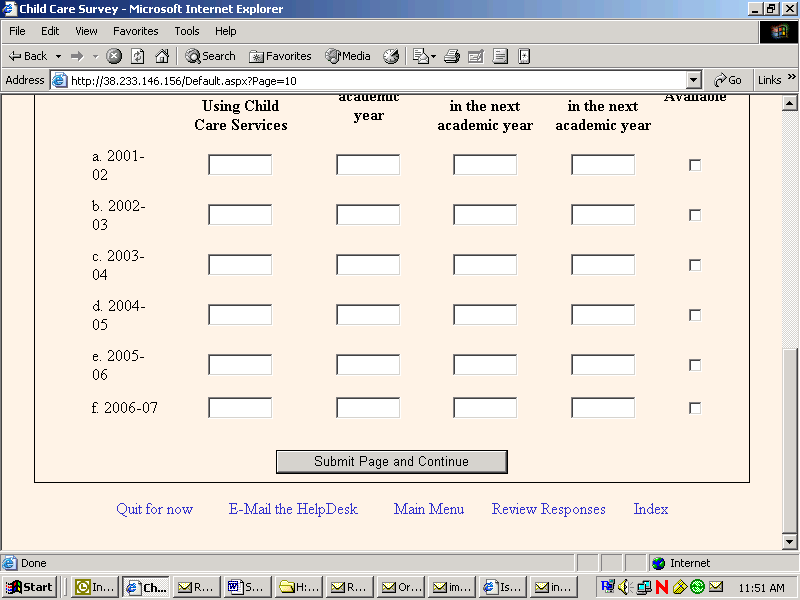Click the third text field for 2004-05
Screen dimensions: 800x600
point(485,315)
